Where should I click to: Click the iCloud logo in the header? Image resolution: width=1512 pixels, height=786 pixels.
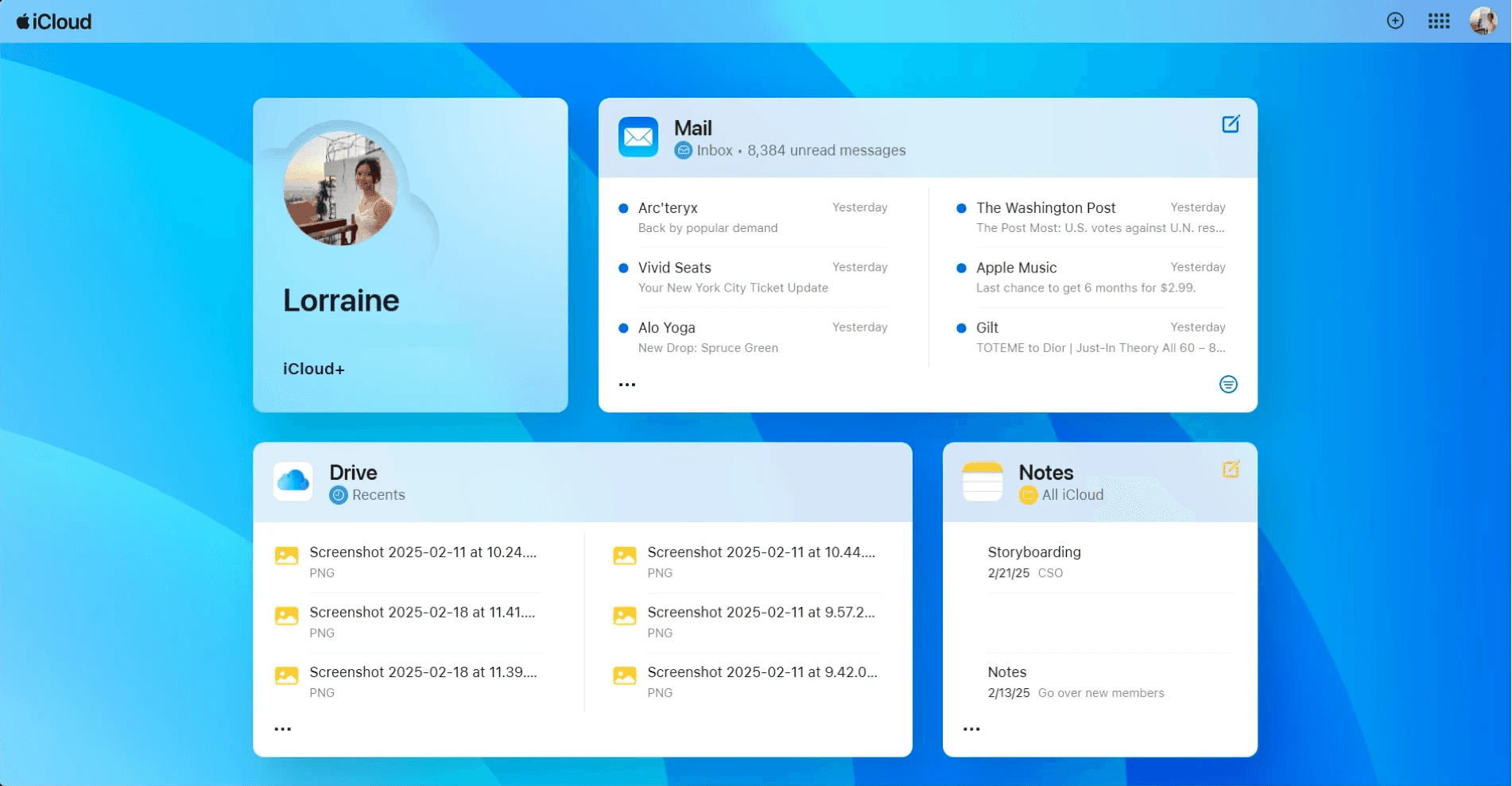(x=54, y=21)
